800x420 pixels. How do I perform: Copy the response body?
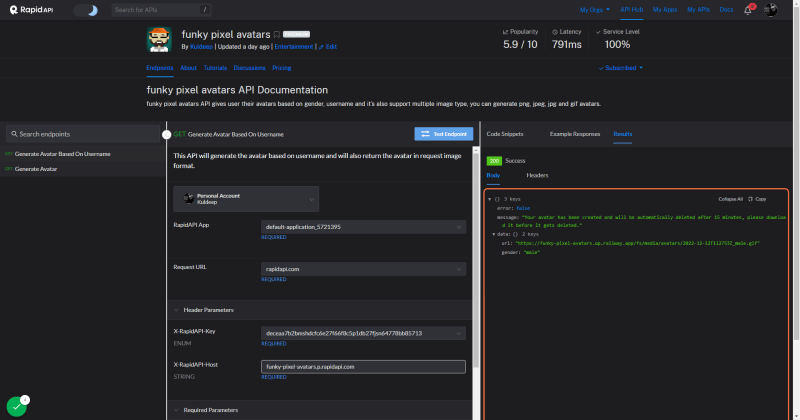pos(758,199)
